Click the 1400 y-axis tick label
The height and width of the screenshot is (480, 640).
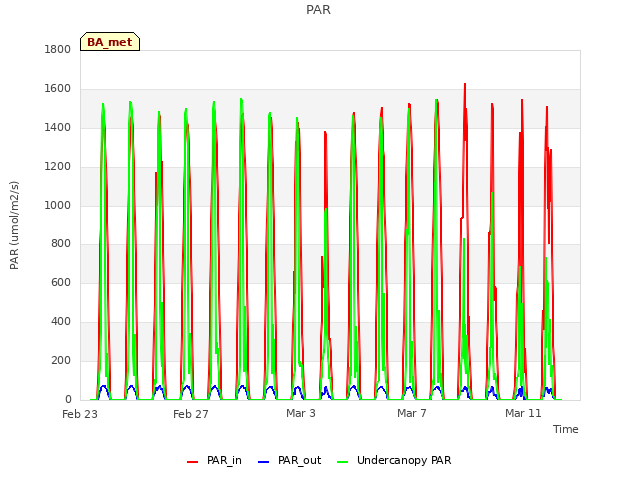point(58,128)
